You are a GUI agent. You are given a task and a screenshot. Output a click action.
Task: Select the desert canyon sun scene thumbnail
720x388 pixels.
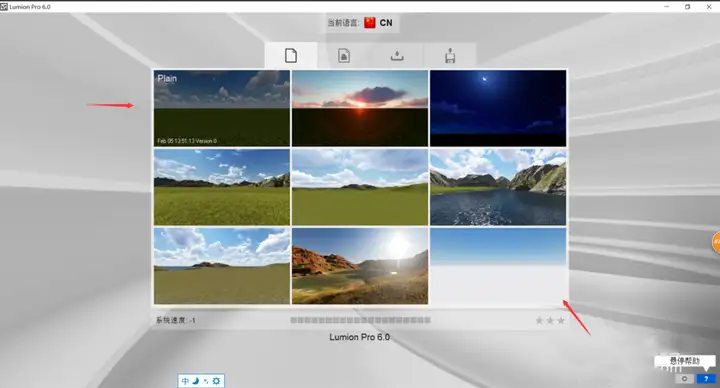(360, 266)
